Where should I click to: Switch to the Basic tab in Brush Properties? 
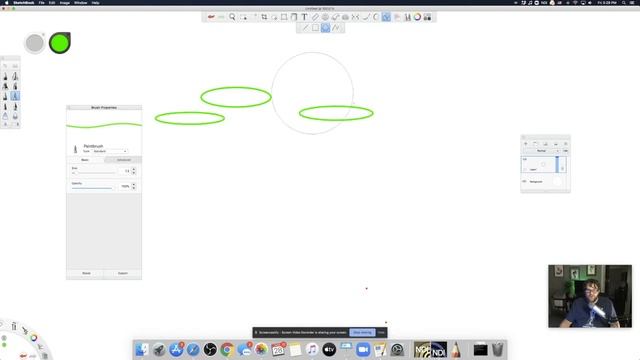point(85,160)
